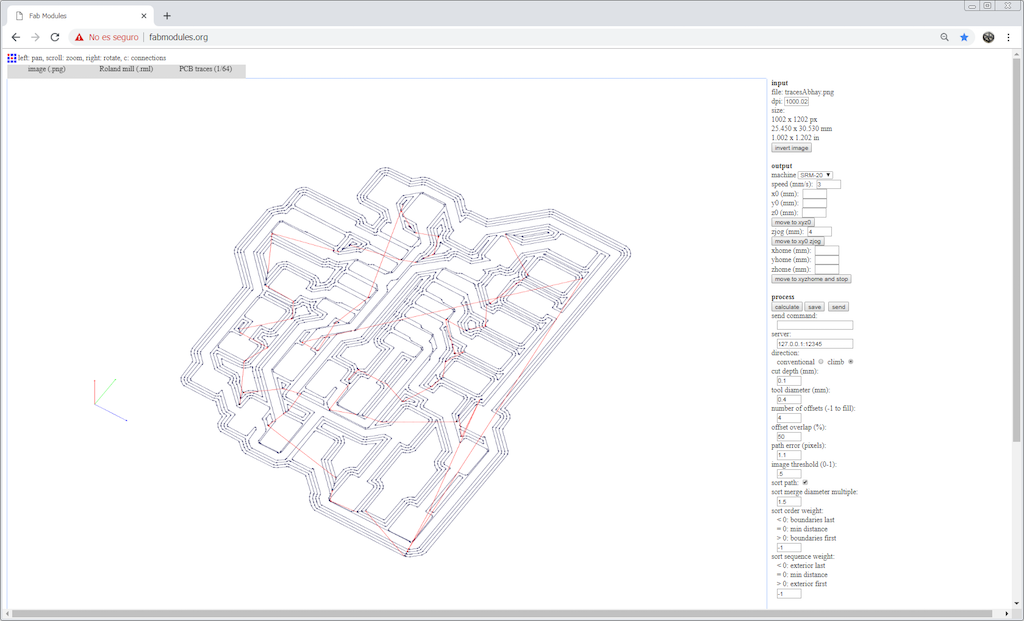Viewport: 1024px width, 621px height.
Task: Edit the sort sequence weight field
Action: coord(789,594)
